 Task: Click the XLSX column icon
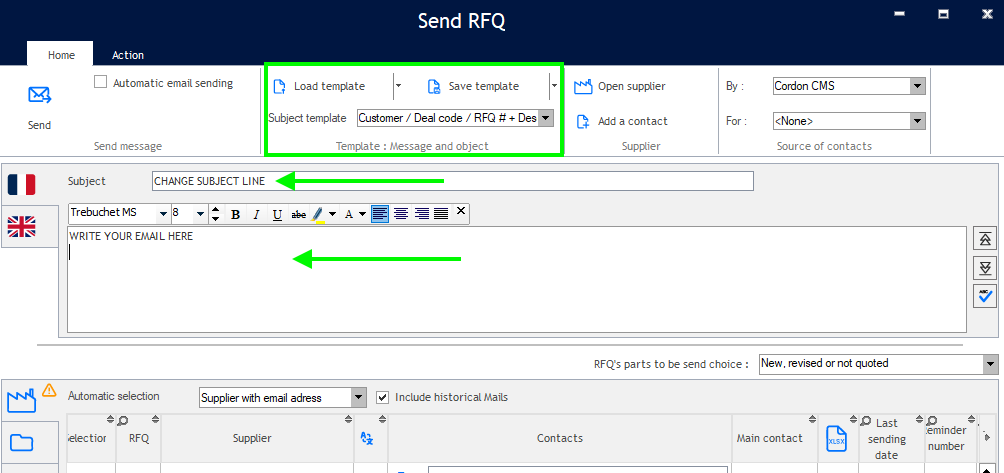coord(836,438)
